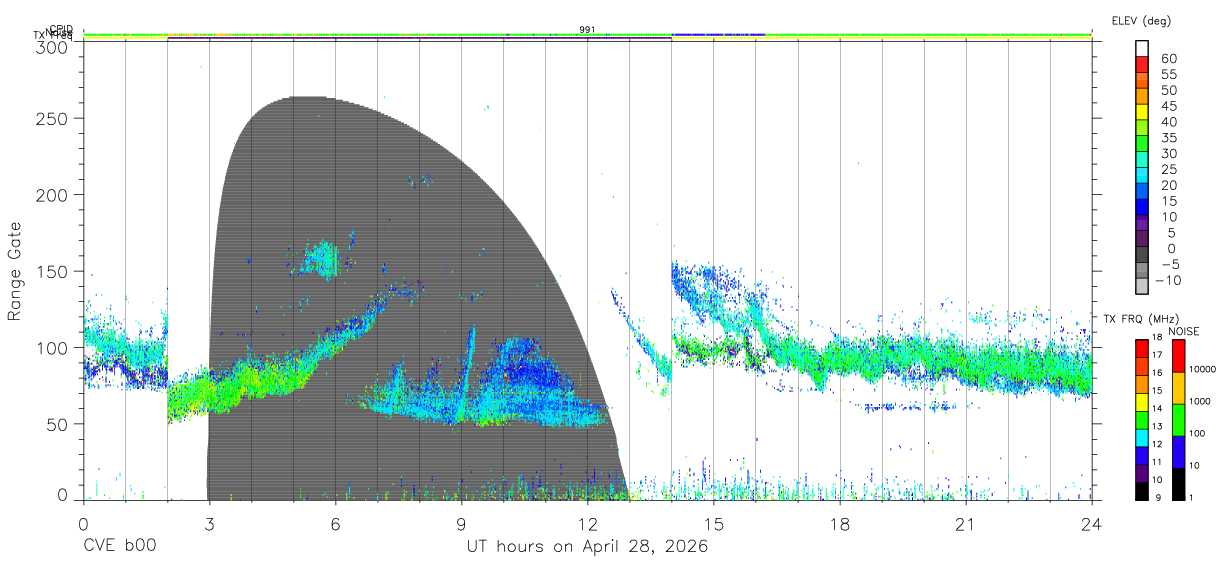Click the "ELEV (deg)" legend title
Viewport: 1228px width, 567px height.
pos(1142,21)
